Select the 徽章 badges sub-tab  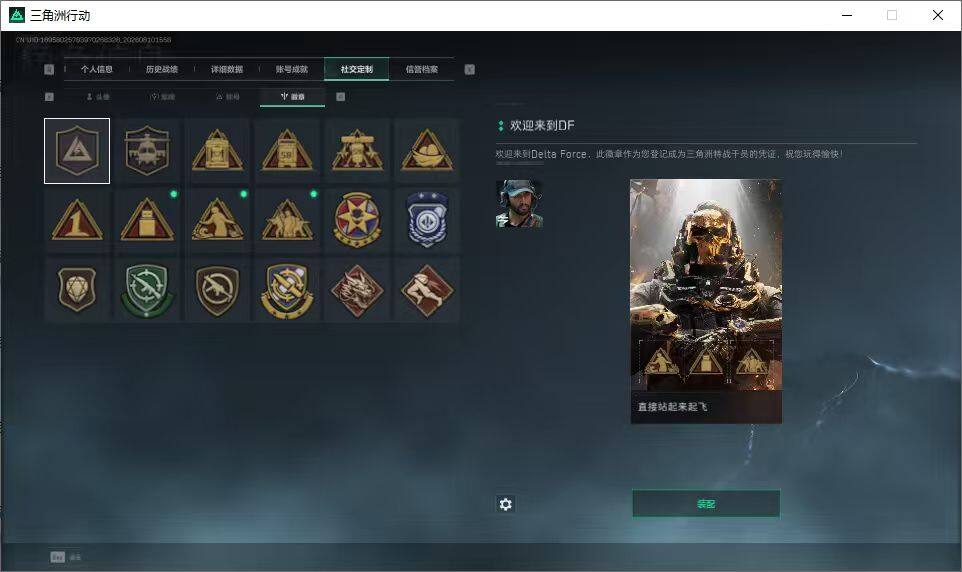[293, 97]
